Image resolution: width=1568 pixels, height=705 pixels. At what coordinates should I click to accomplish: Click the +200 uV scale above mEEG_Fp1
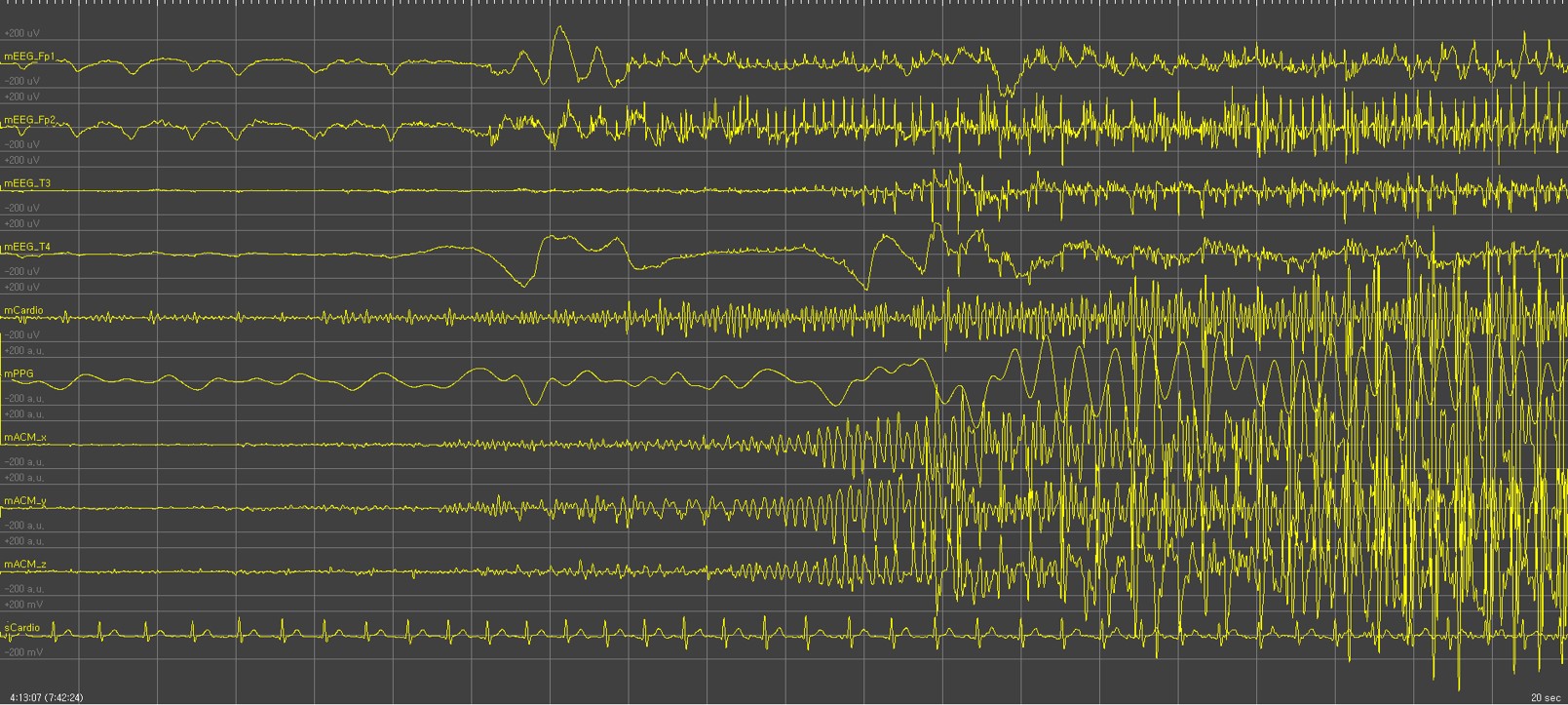[21, 33]
